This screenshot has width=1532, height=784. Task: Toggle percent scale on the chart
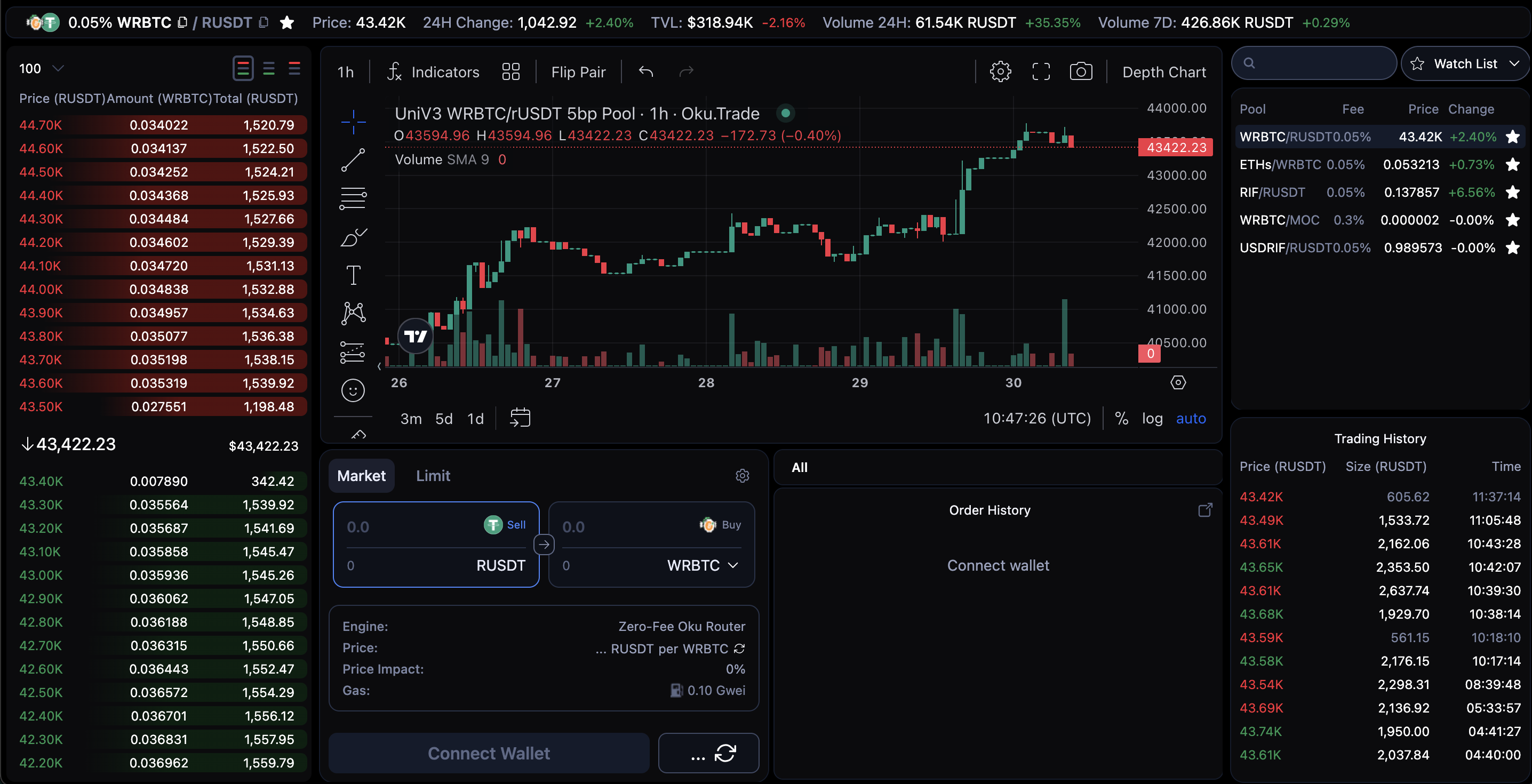[x=1122, y=418]
